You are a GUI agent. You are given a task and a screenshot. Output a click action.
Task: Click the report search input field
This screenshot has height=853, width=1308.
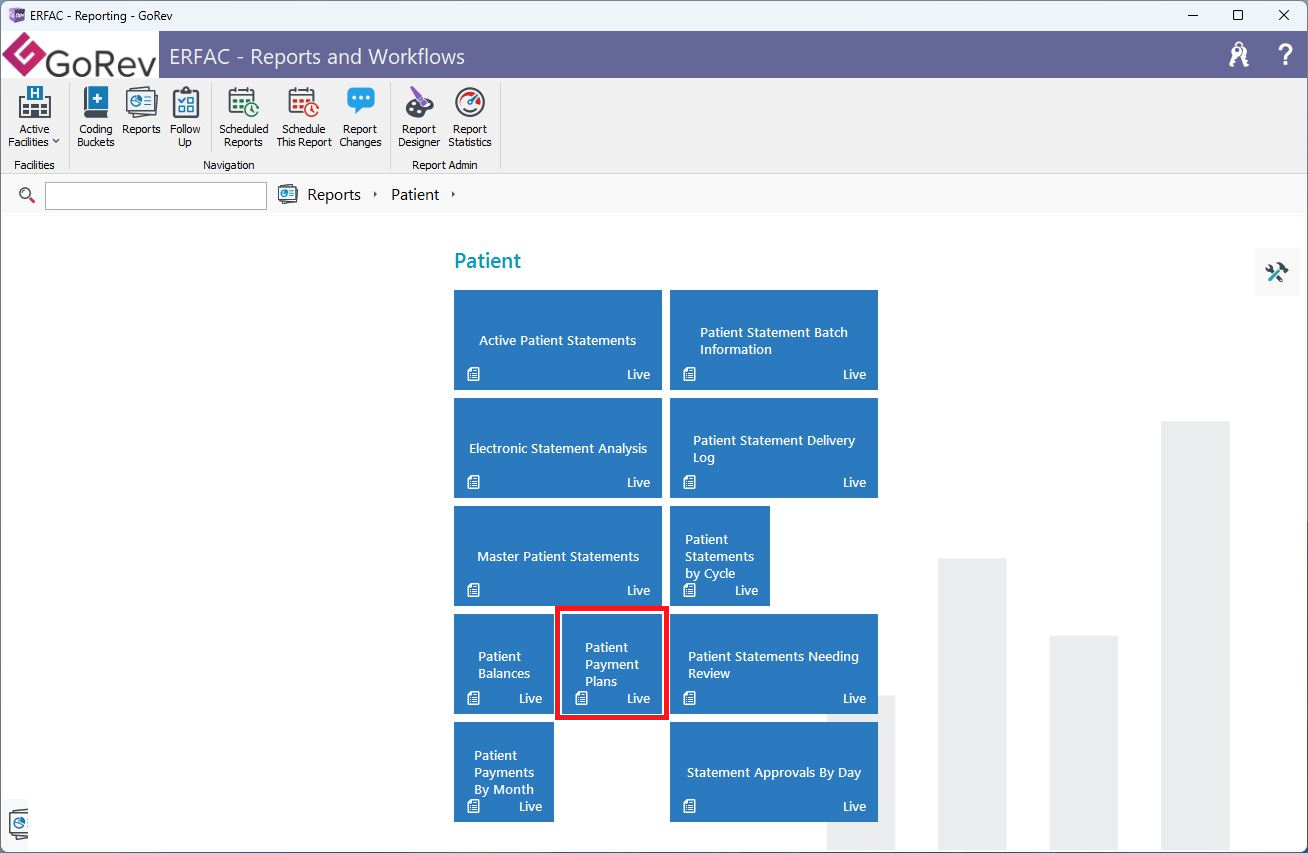(x=156, y=196)
